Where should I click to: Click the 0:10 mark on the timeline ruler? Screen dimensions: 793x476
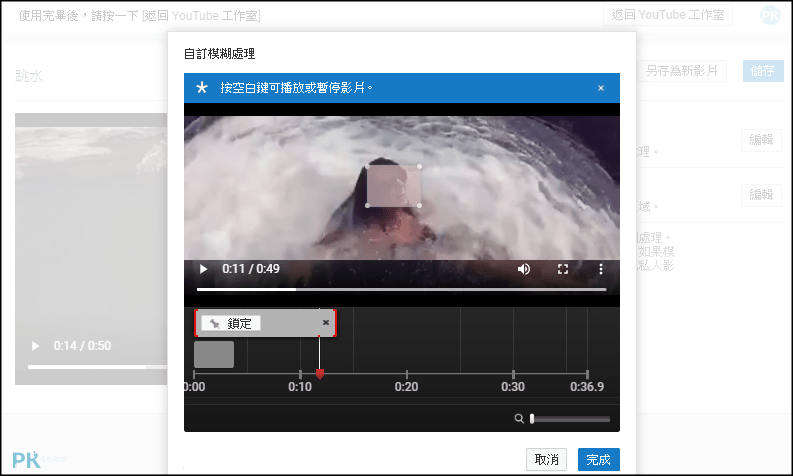click(300, 386)
